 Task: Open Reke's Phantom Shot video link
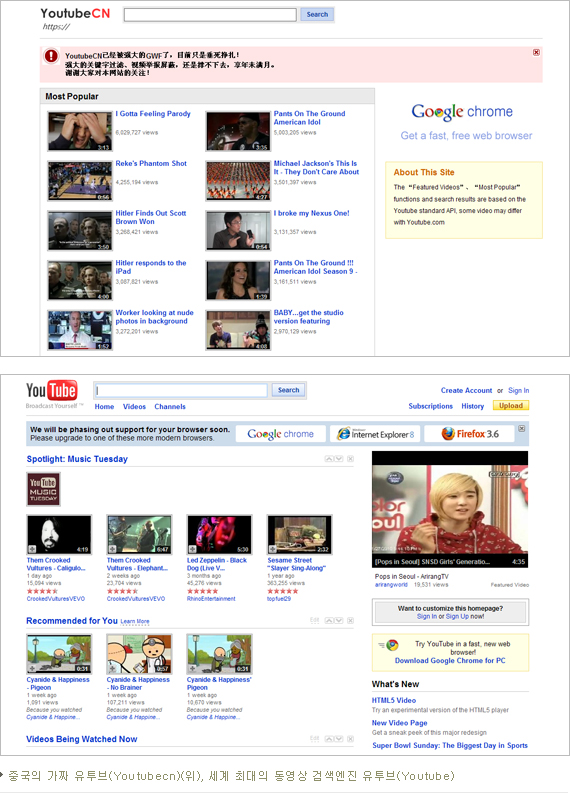151,164
